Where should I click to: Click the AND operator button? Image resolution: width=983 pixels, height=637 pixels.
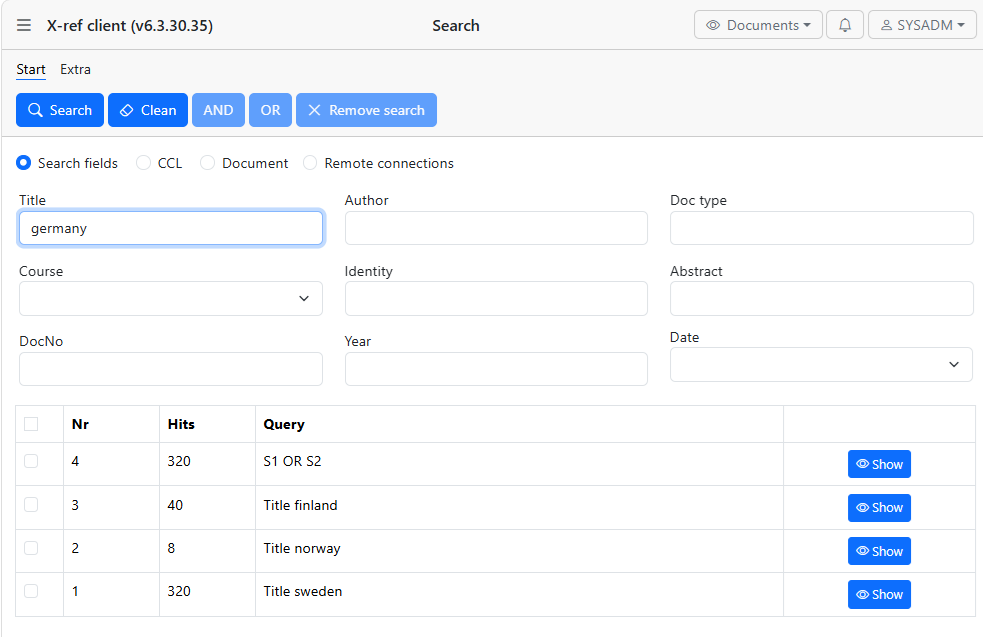tap(218, 110)
